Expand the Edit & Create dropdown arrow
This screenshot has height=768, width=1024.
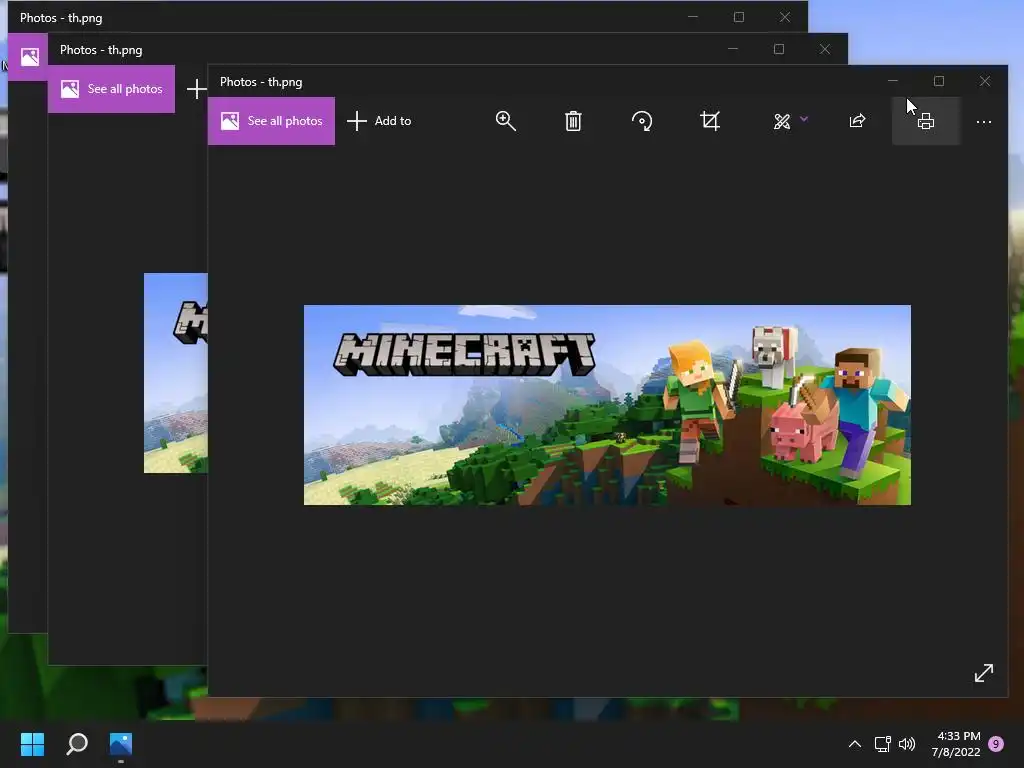tap(804, 119)
